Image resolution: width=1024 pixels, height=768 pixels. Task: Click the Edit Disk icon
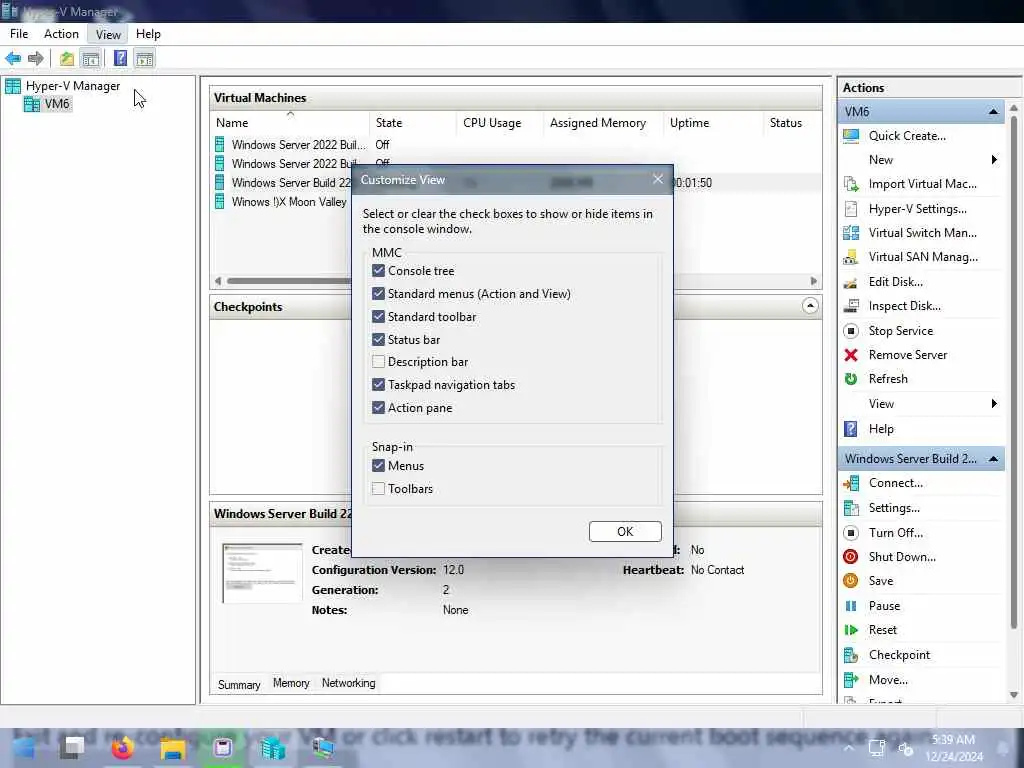(x=851, y=282)
